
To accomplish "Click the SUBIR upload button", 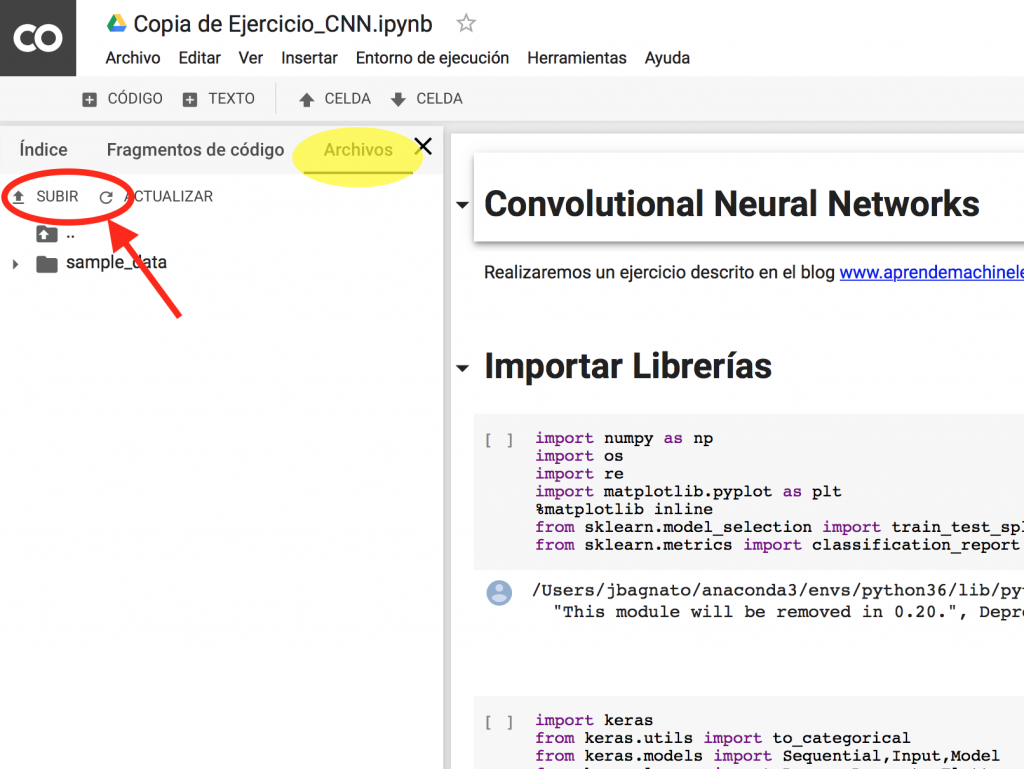I will (x=48, y=196).
